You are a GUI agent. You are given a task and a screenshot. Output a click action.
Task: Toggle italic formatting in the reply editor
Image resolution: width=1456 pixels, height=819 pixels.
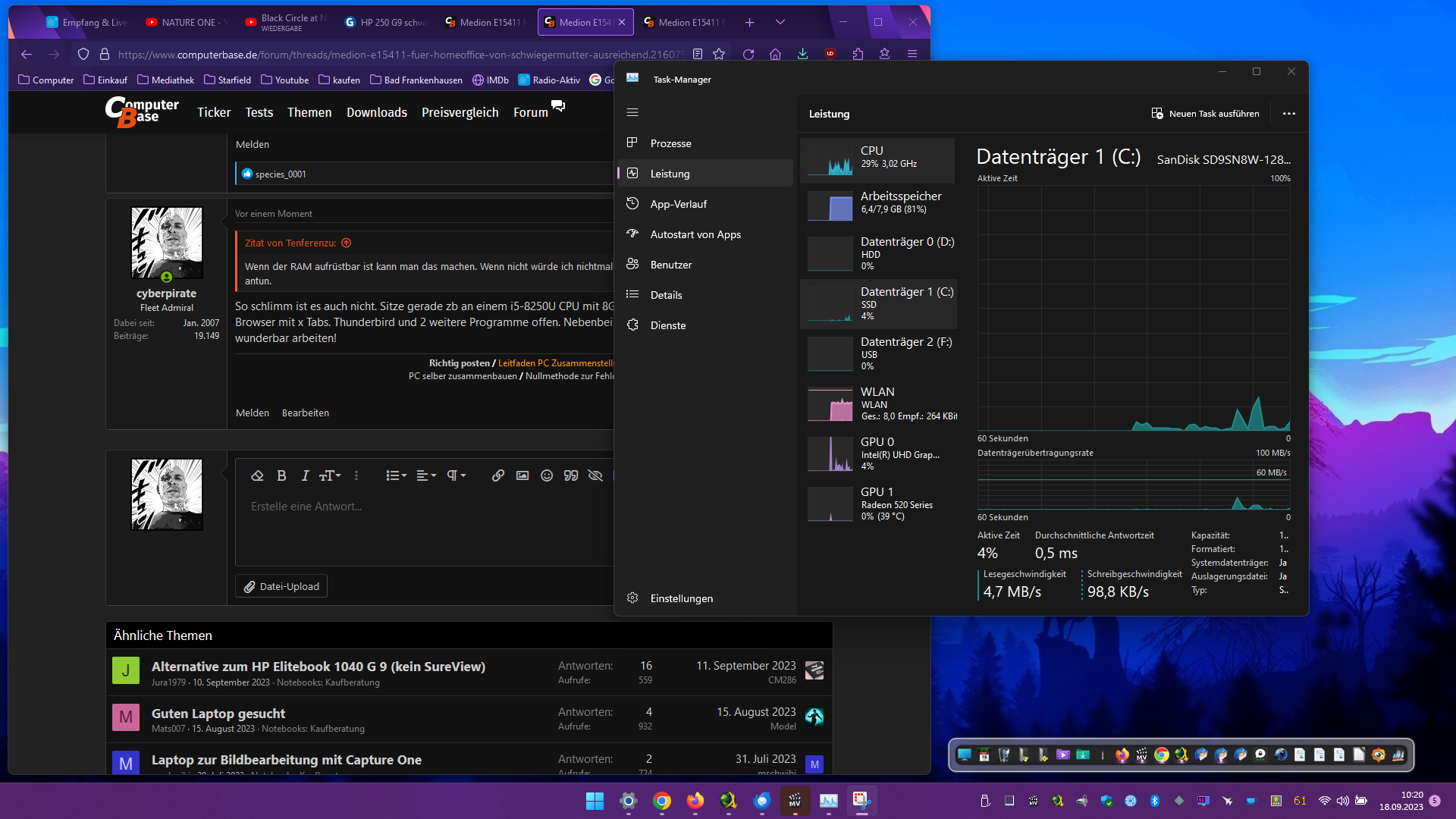[x=305, y=475]
